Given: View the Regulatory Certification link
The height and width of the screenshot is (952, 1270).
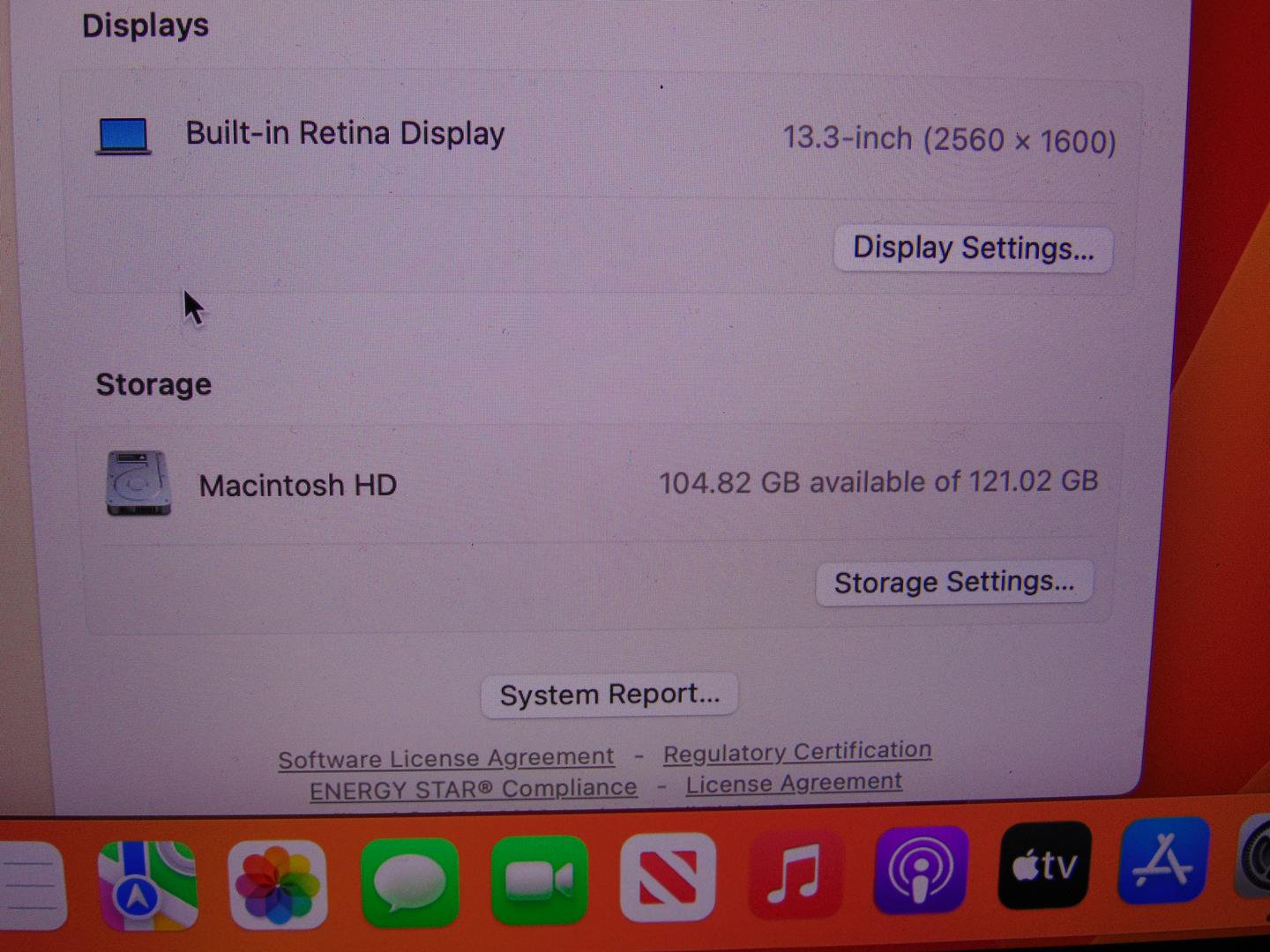Looking at the screenshot, I should click(x=797, y=752).
